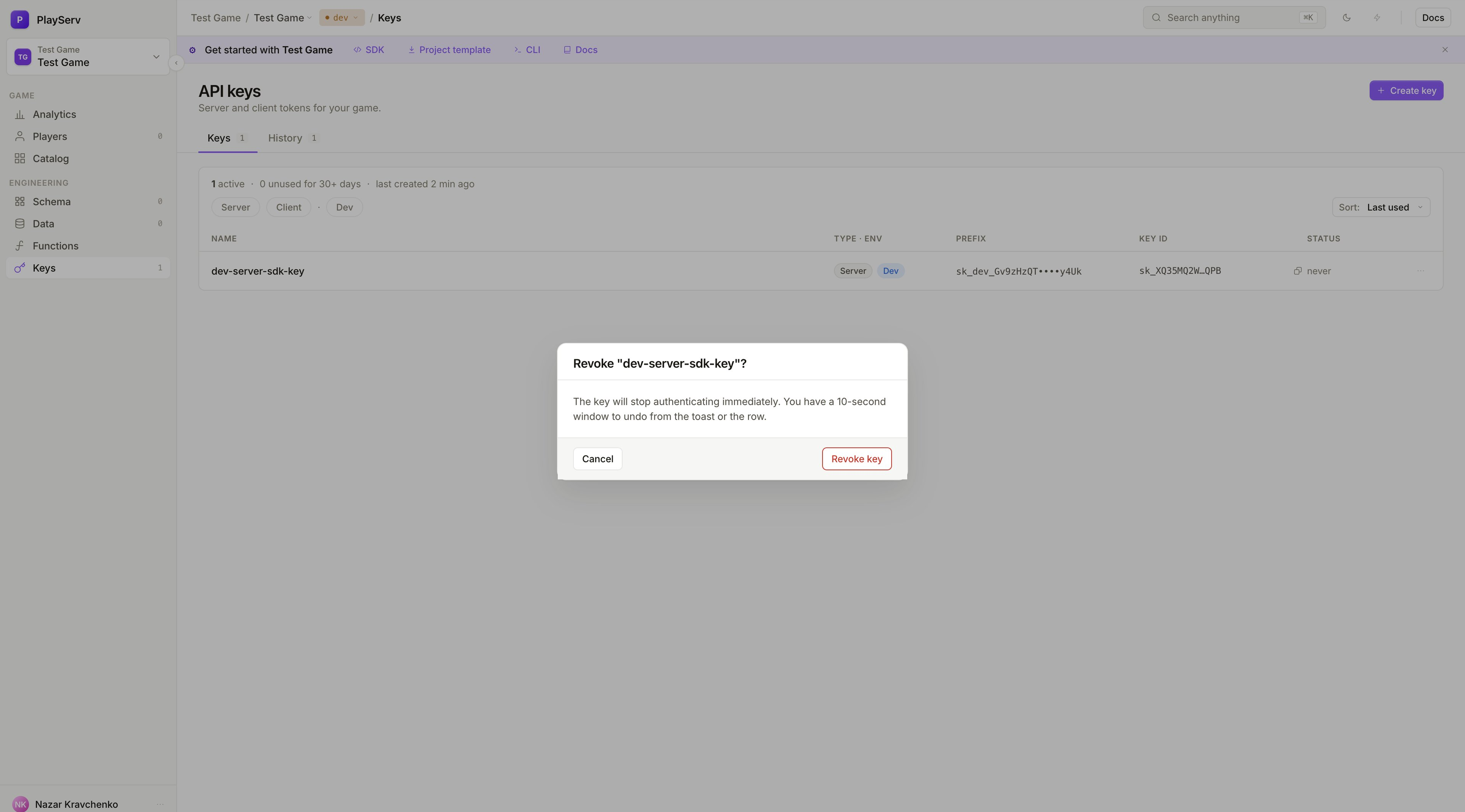Click the Schema blocks icon
The height and width of the screenshot is (812, 1465).
pos(20,202)
